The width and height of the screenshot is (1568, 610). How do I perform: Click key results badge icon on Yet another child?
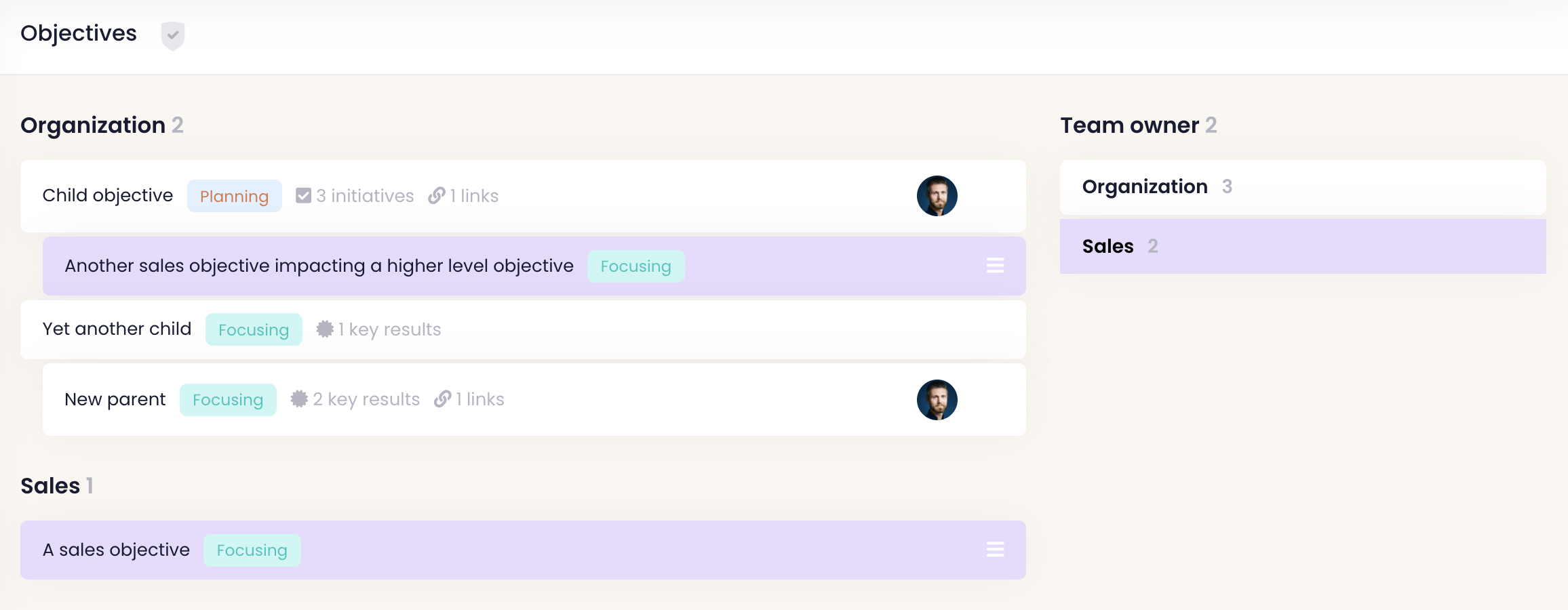coord(325,329)
